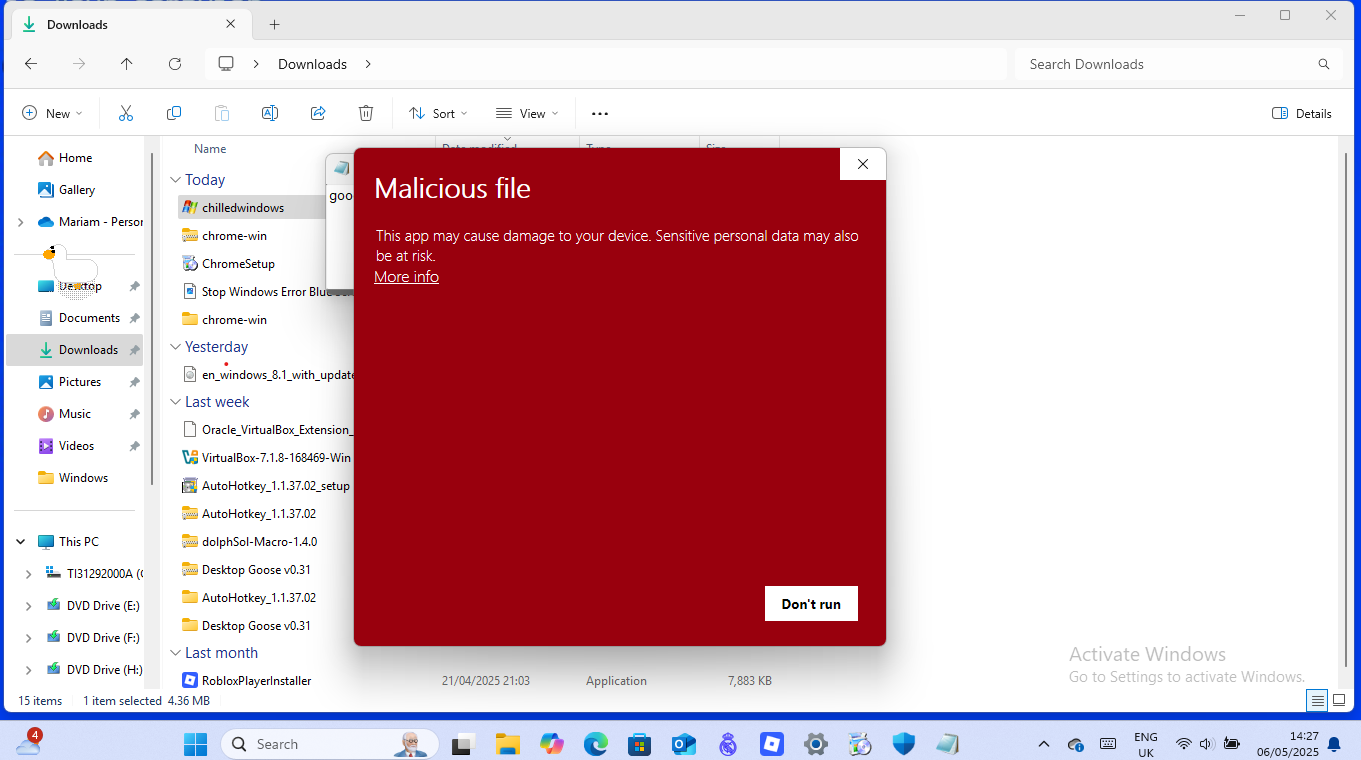The width and height of the screenshot is (1361, 760).
Task: Click the Search Downloads field
Action: tap(1180, 64)
